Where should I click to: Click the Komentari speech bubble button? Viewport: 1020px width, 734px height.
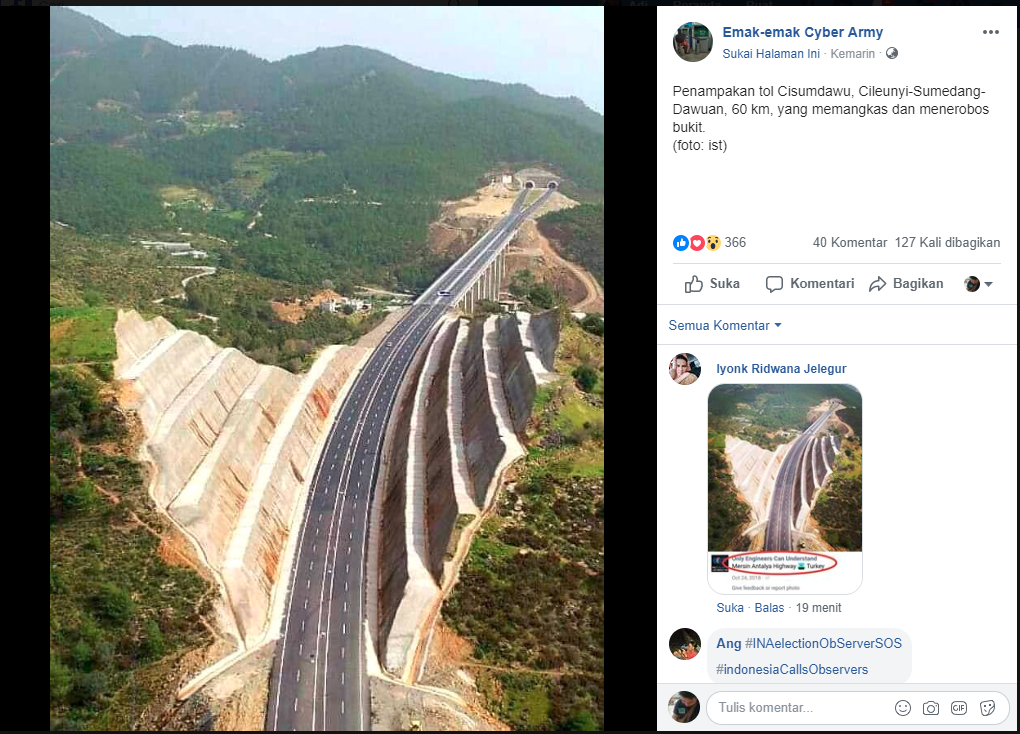click(x=775, y=284)
